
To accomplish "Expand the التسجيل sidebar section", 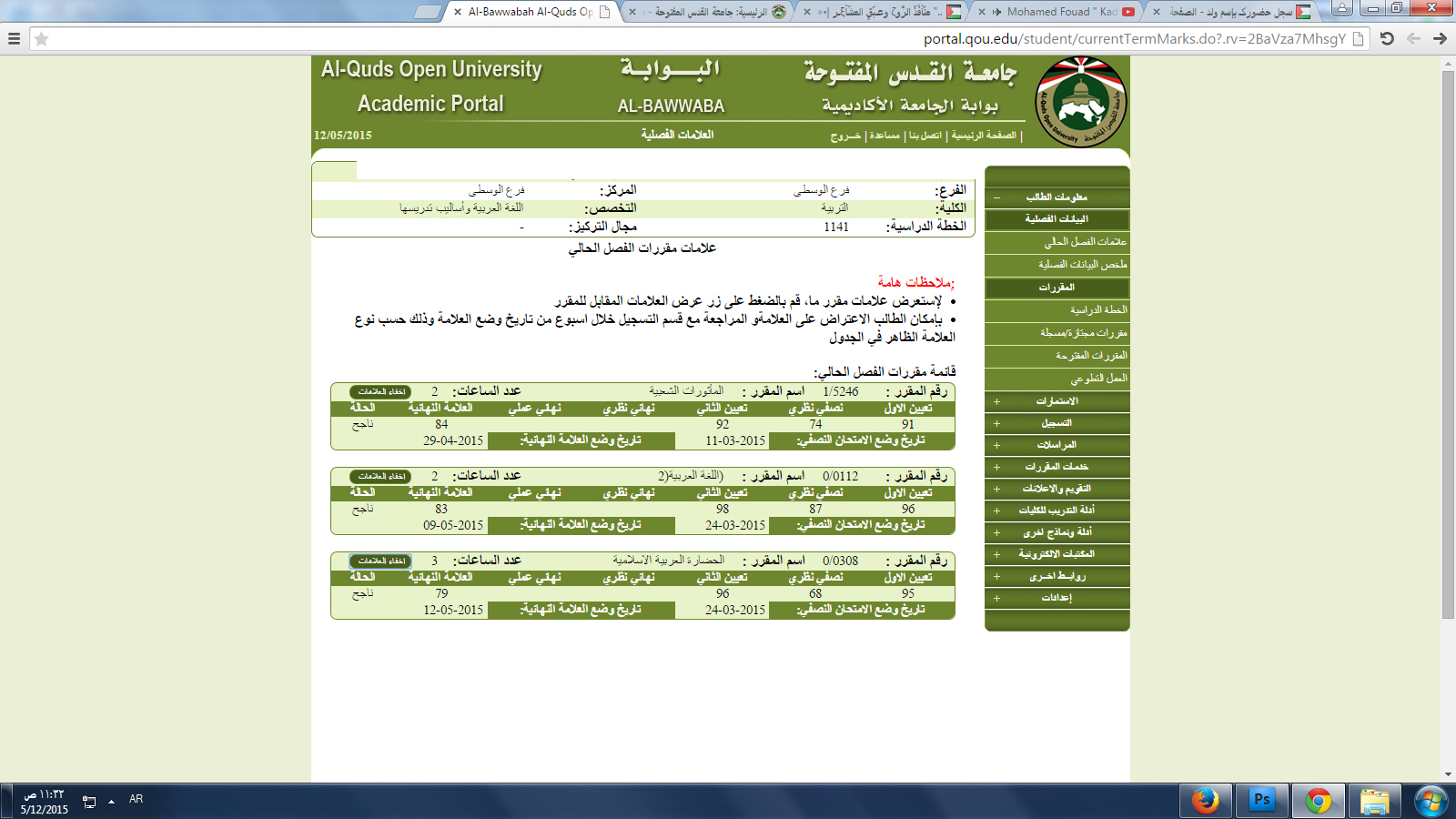I will [x=1057, y=423].
